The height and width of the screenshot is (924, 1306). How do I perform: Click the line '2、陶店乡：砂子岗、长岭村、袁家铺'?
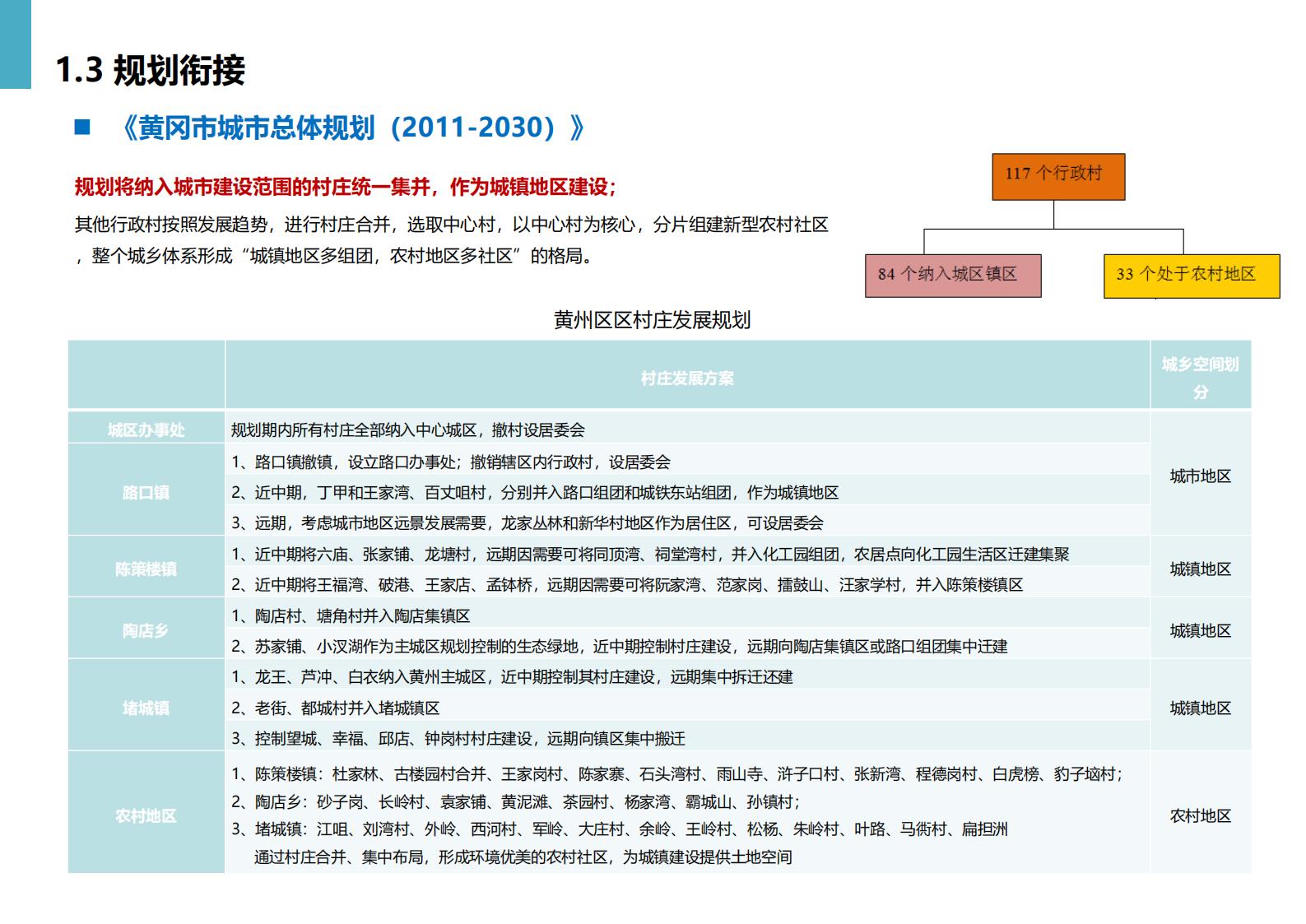516,802
